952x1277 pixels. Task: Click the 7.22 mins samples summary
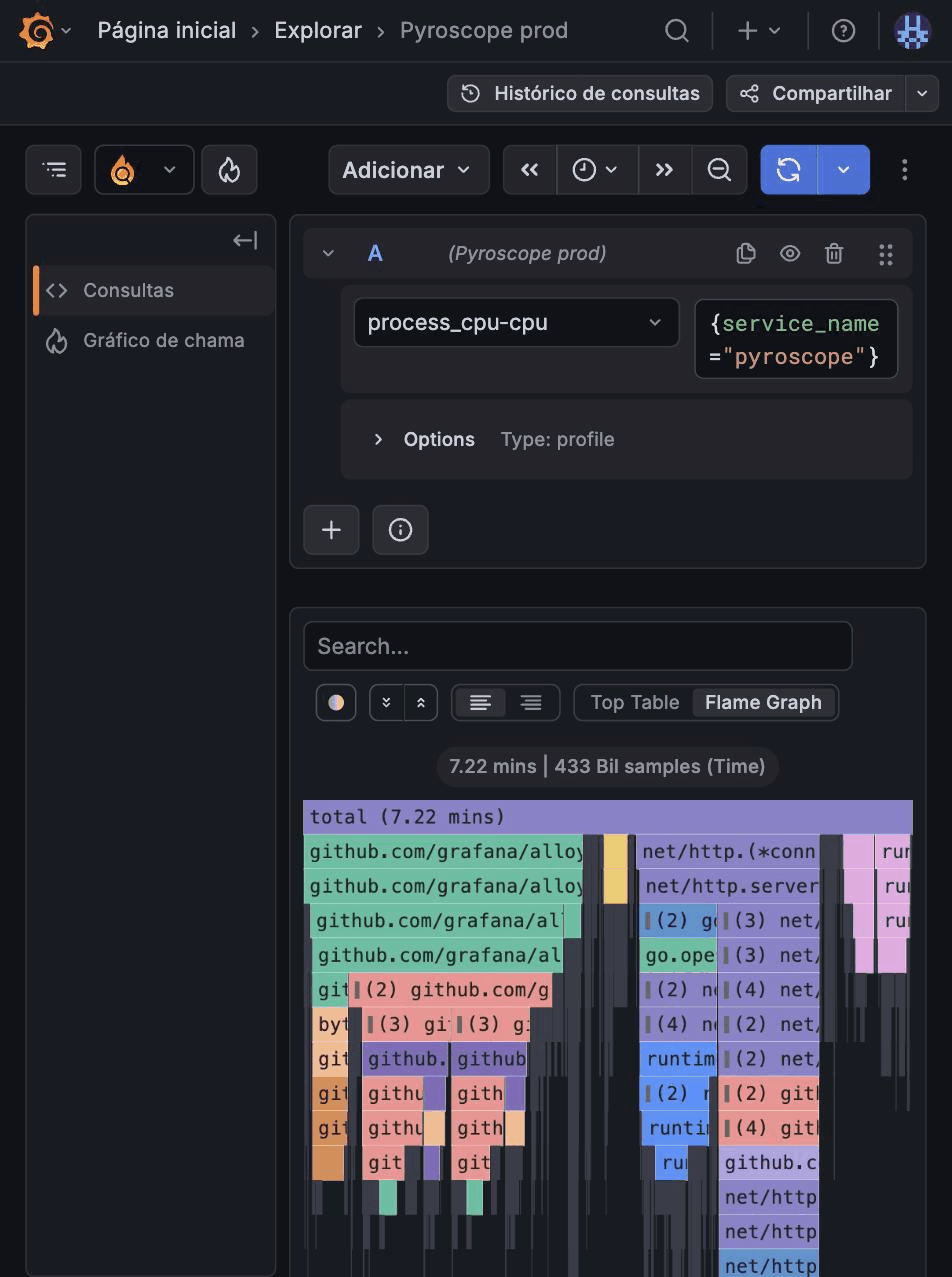click(x=607, y=767)
